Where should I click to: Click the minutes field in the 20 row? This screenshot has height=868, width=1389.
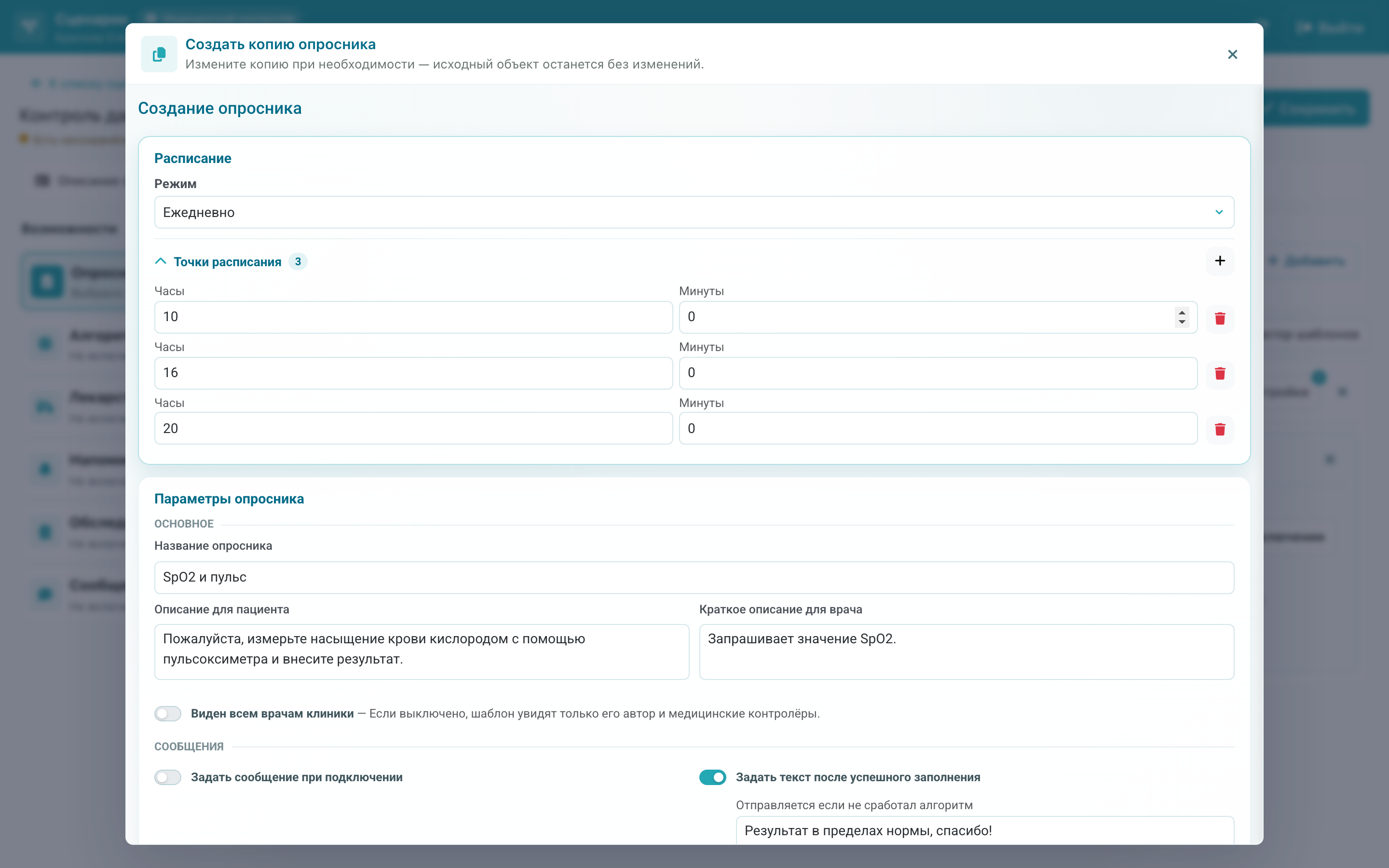(x=938, y=428)
